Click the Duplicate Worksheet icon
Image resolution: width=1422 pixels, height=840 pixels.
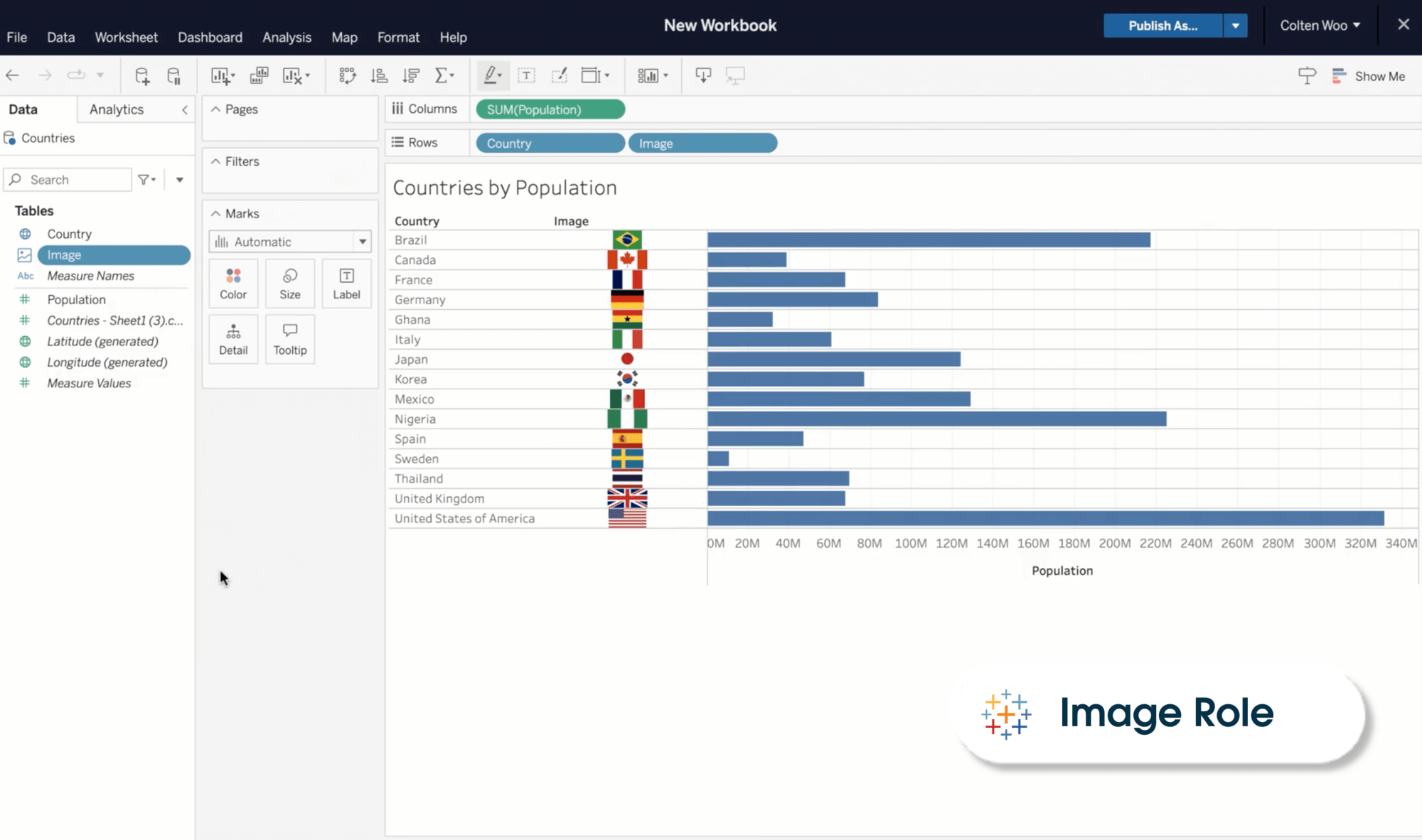pyautogui.click(x=259, y=75)
